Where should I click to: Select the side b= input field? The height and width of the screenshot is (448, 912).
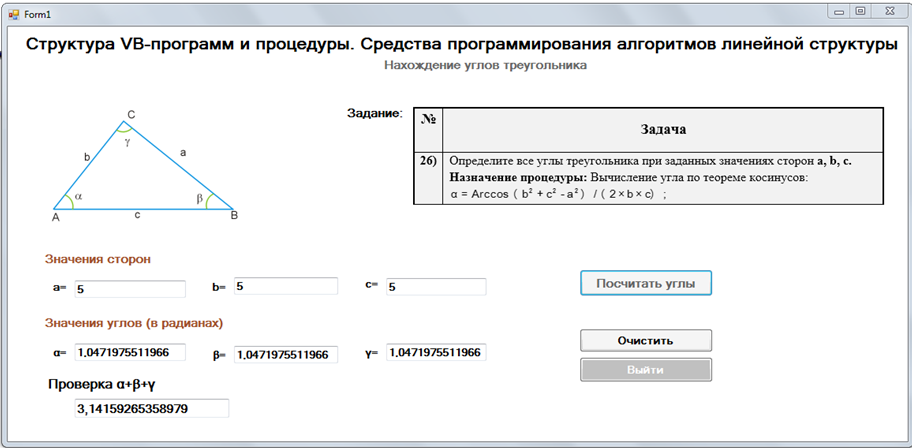pos(284,287)
